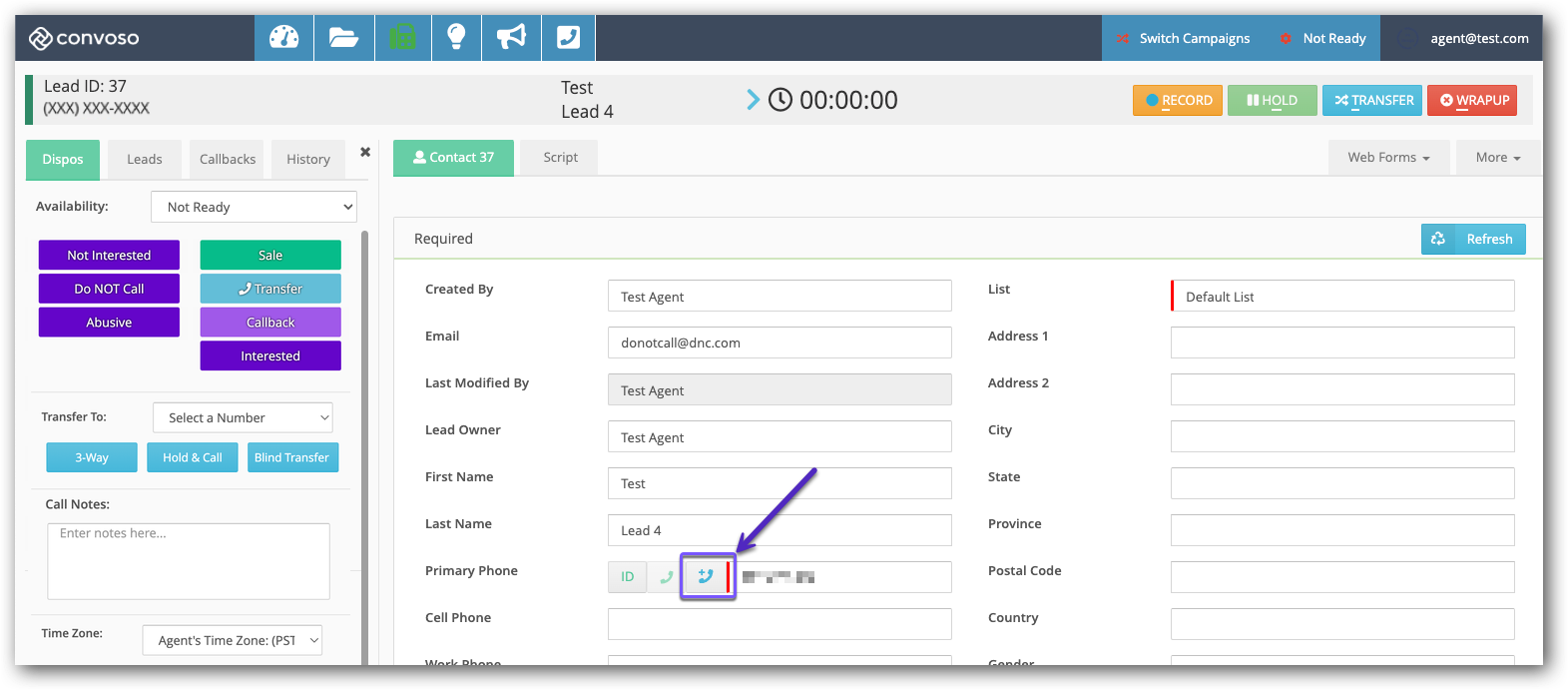This screenshot has height=691, width=1568.
Task: Open the Time Zone dropdown
Action: [x=233, y=640]
